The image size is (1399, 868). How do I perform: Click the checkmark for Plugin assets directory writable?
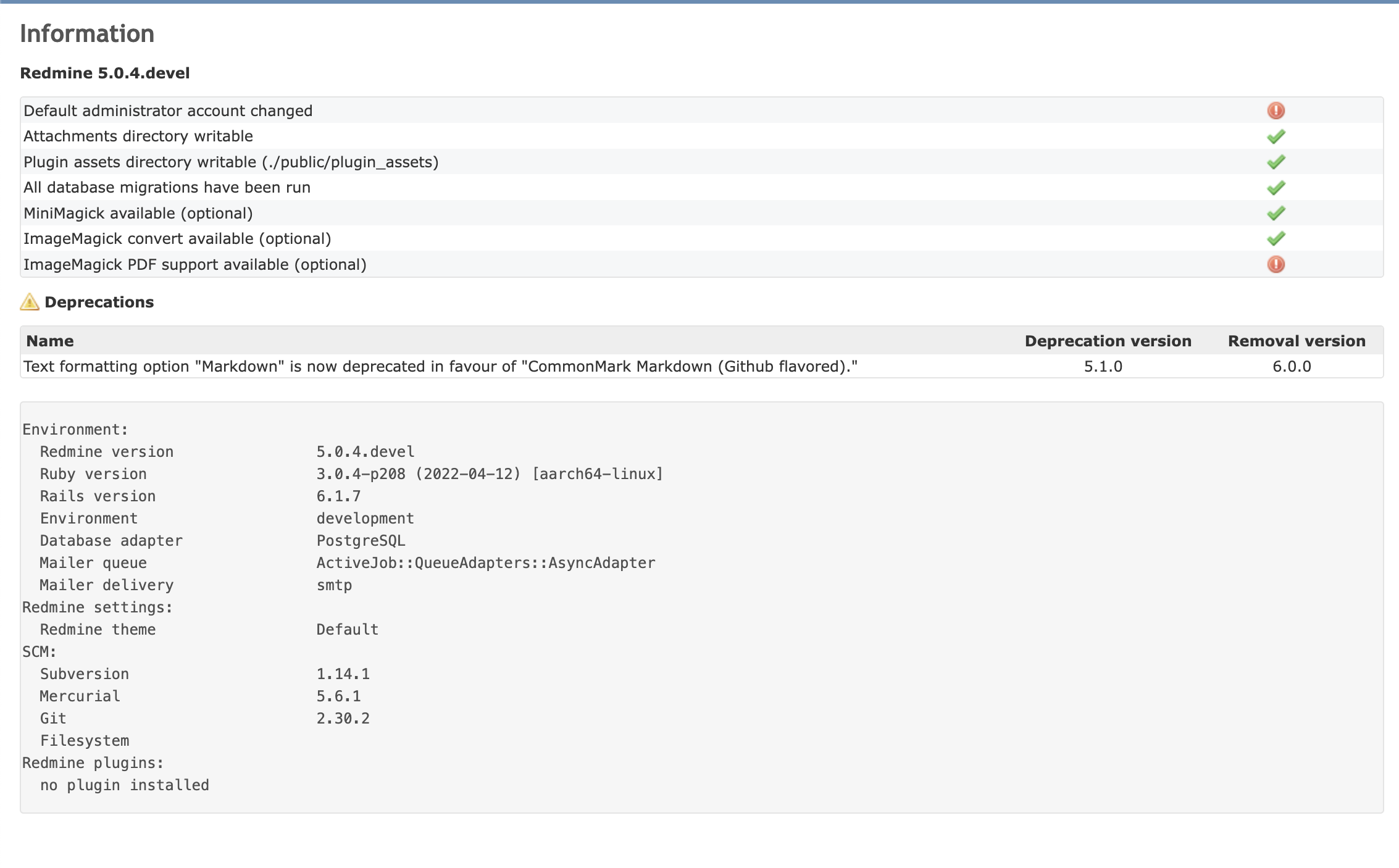(1276, 162)
